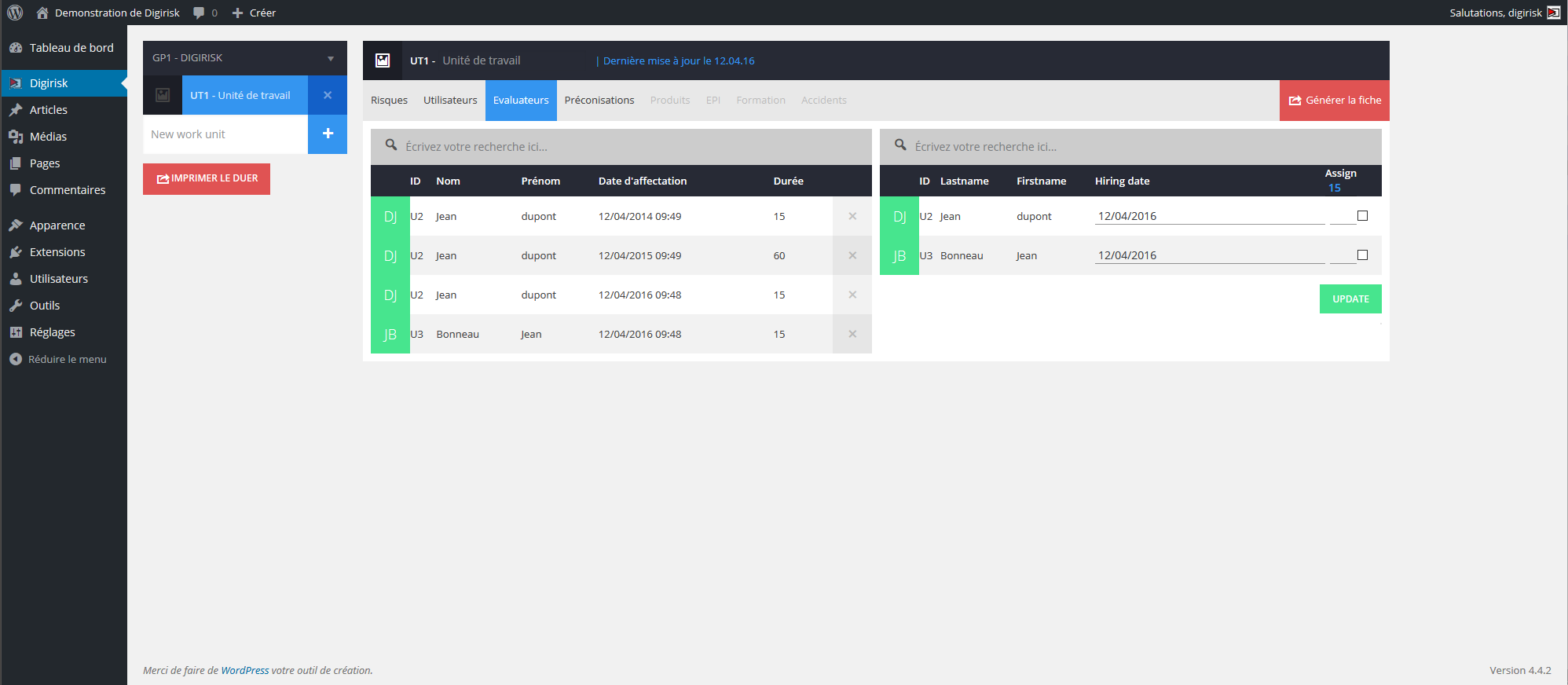Click JB avatar in assigned evaluators table

tap(390, 334)
